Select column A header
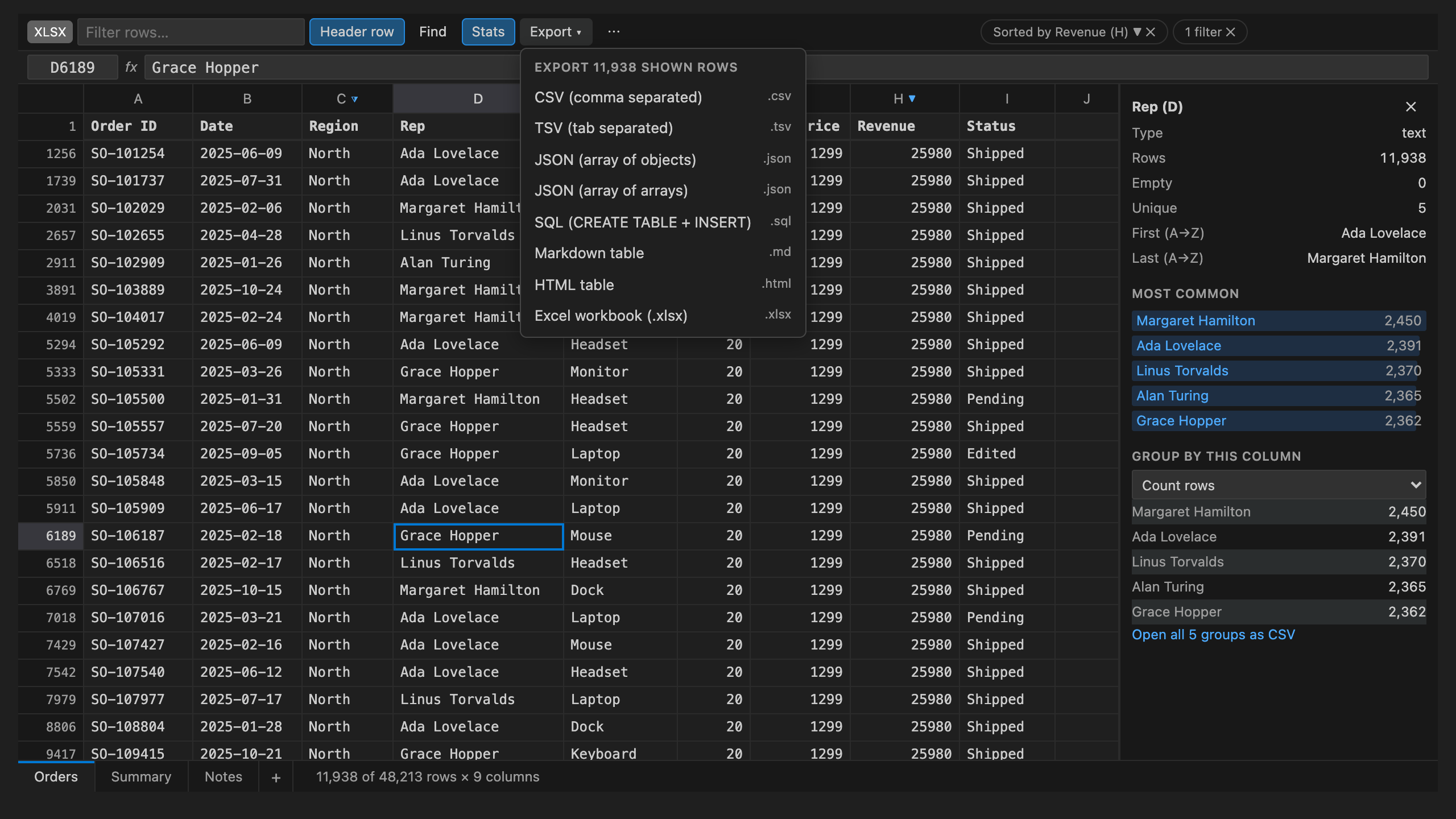Image resolution: width=1456 pixels, height=819 pixels. coord(138,99)
